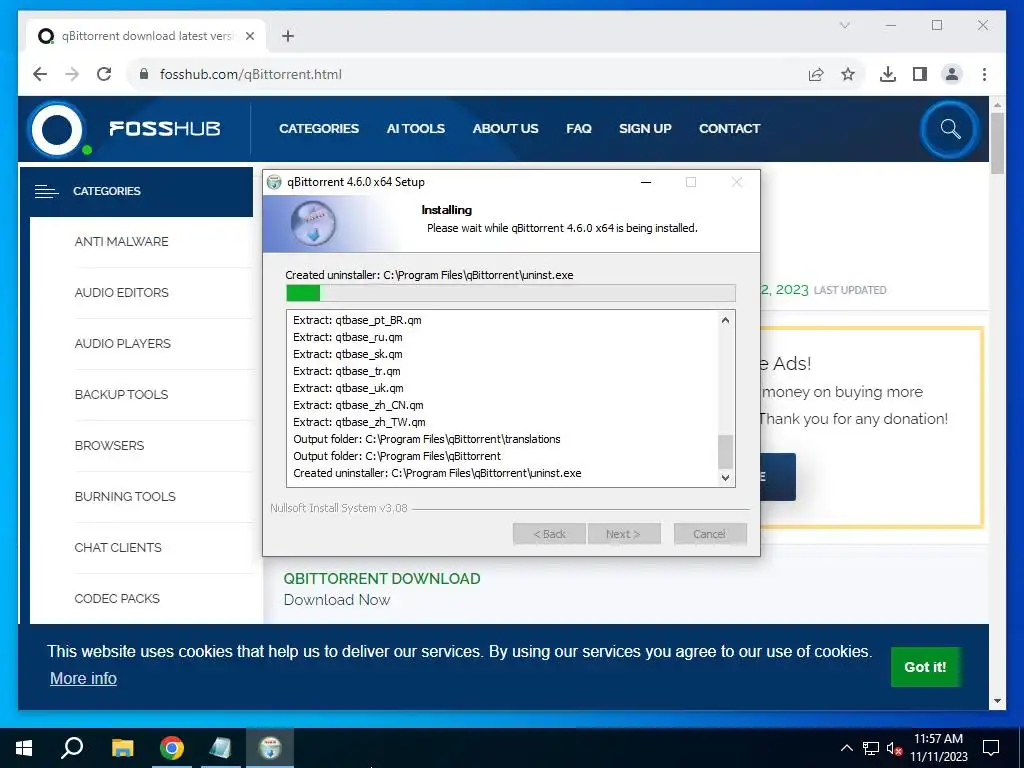Open FAQ navigation item

(x=579, y=129)
